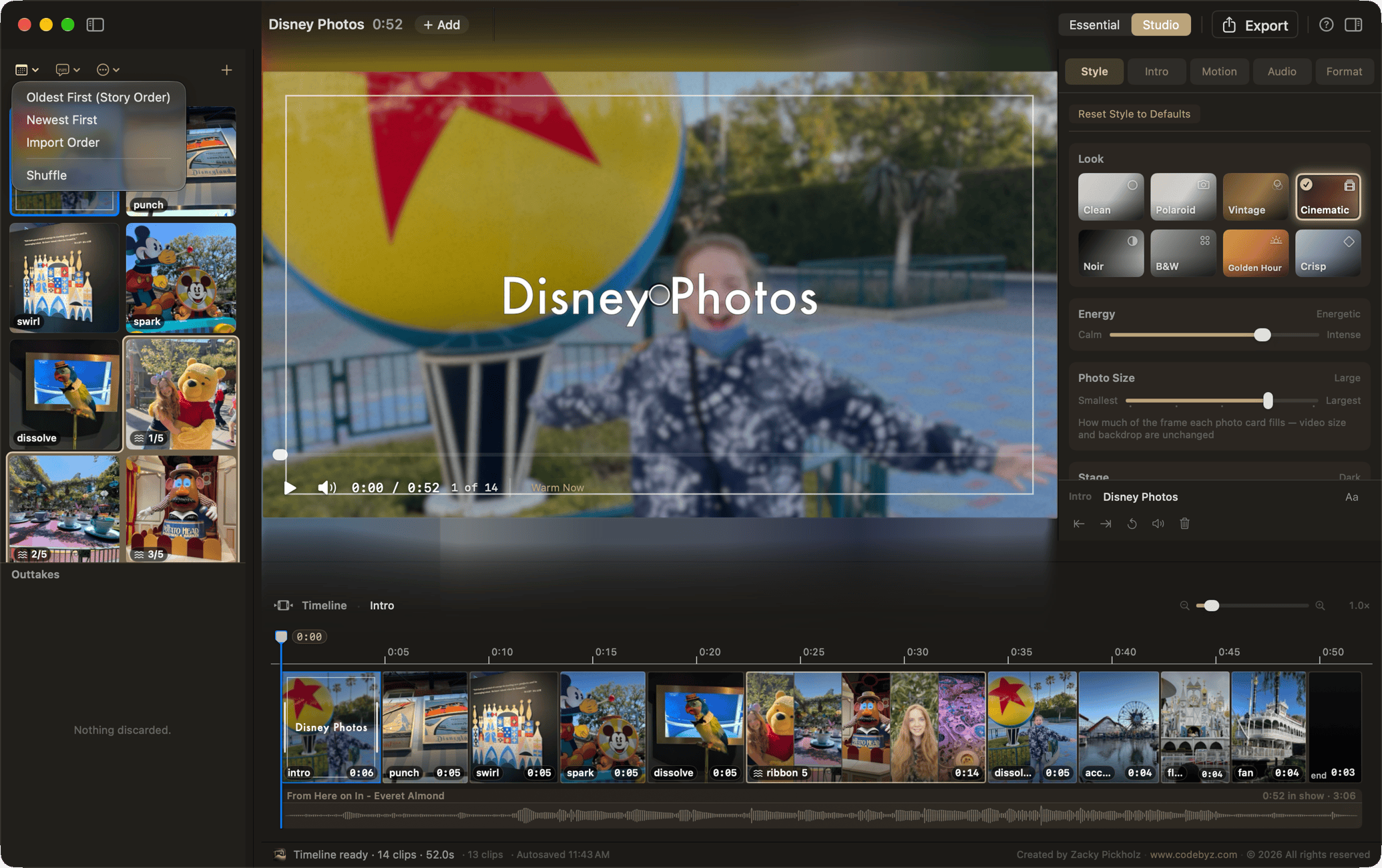Open the Audio tab
1382x868 pixels.
click(x=1281, y=71)
